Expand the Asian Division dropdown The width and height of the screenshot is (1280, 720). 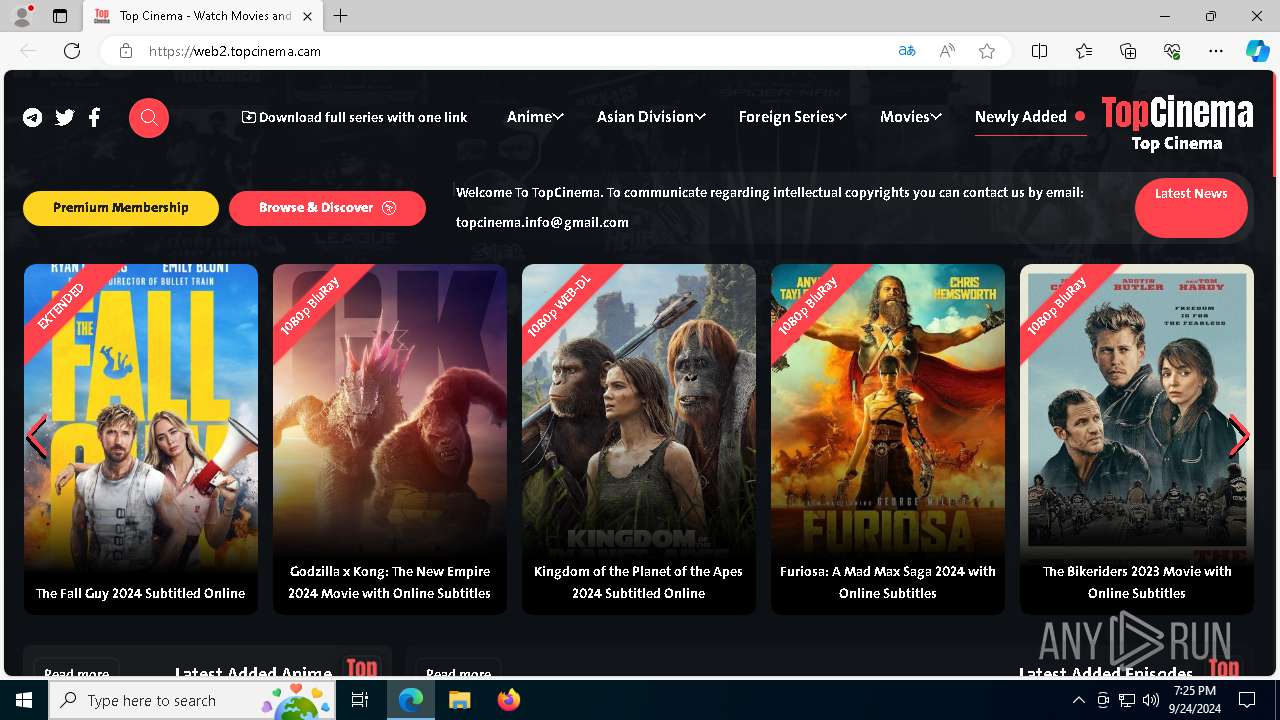click(651, 117)
